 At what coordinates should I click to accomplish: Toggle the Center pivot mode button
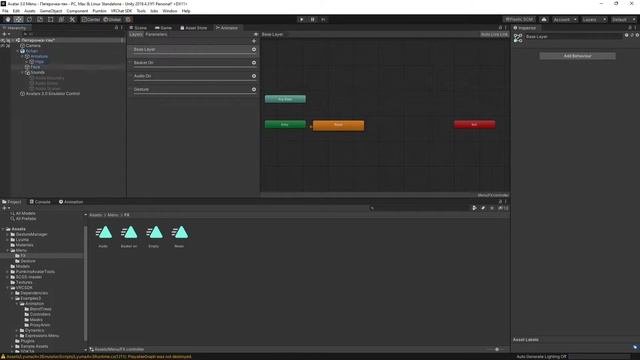coord(91,19)
